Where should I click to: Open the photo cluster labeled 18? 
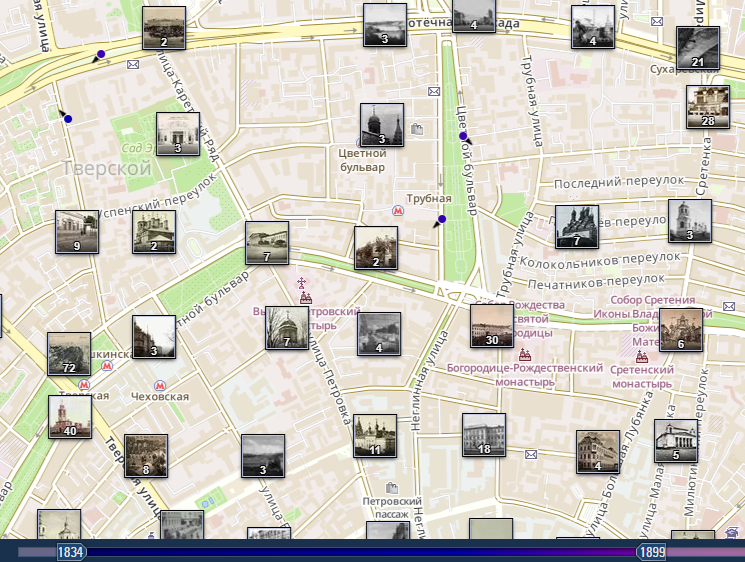(484, 435)
